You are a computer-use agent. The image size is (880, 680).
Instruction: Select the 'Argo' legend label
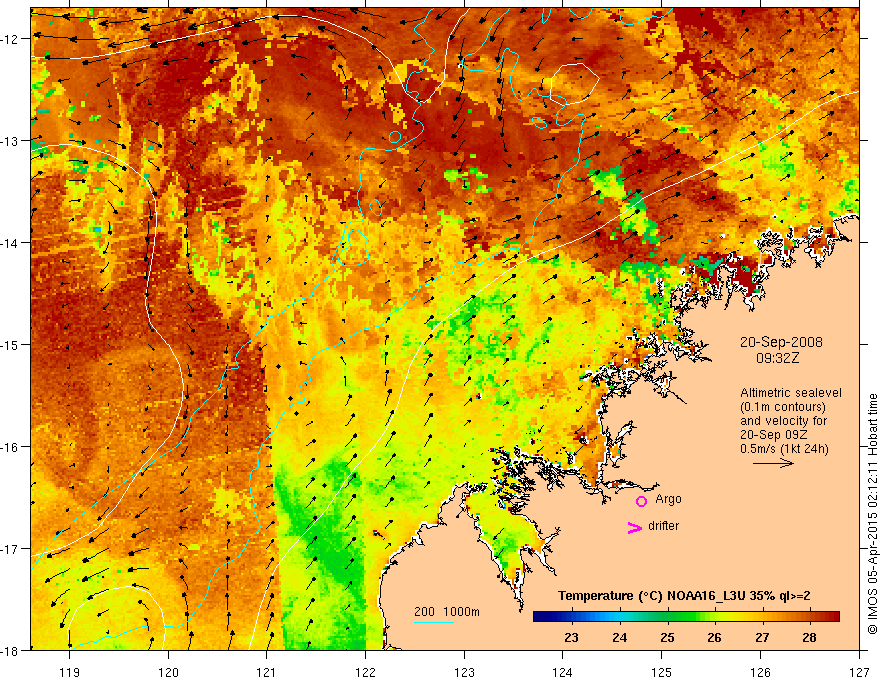(x=668, y=499)
